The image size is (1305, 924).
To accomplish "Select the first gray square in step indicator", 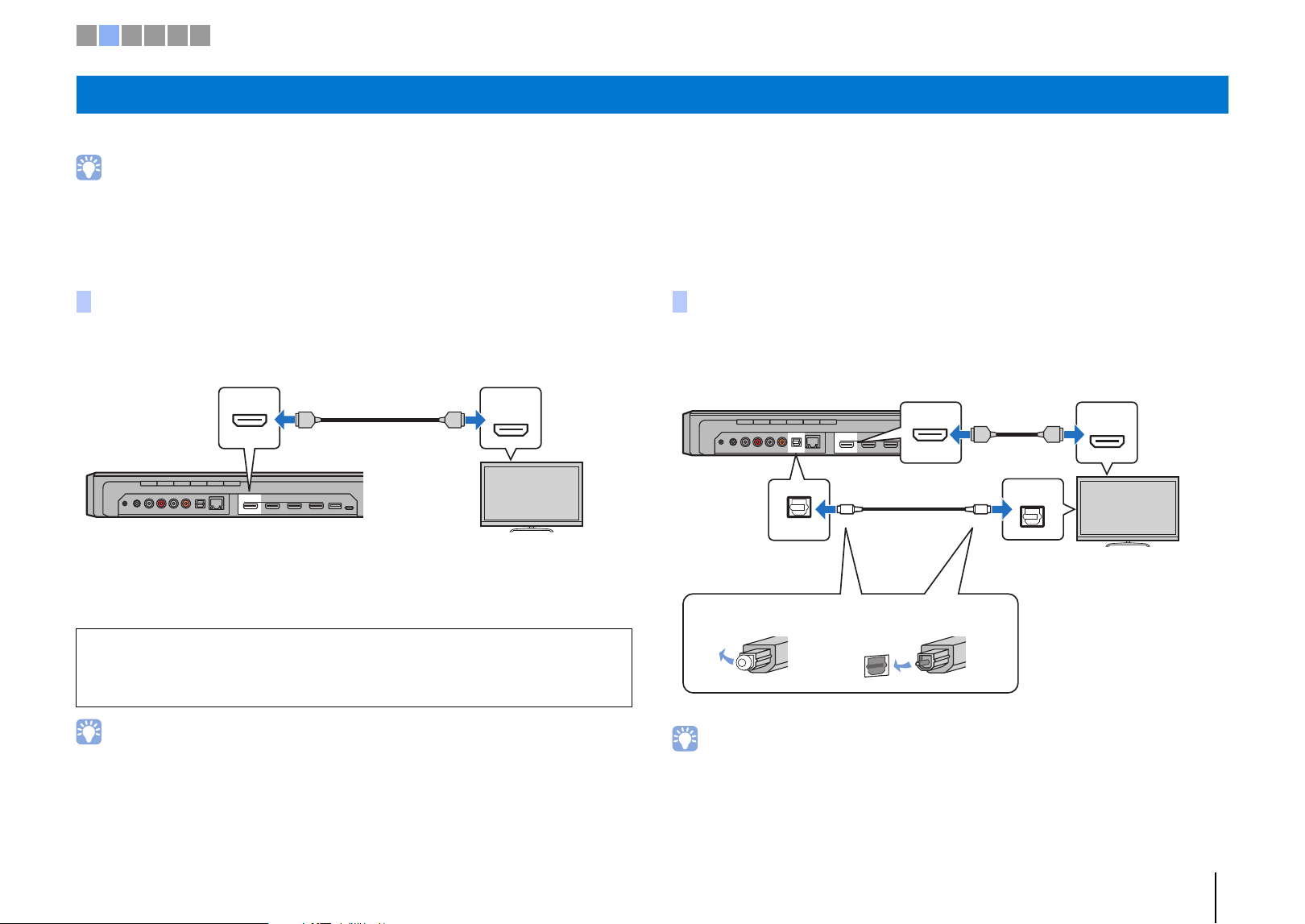I will 86,35.
